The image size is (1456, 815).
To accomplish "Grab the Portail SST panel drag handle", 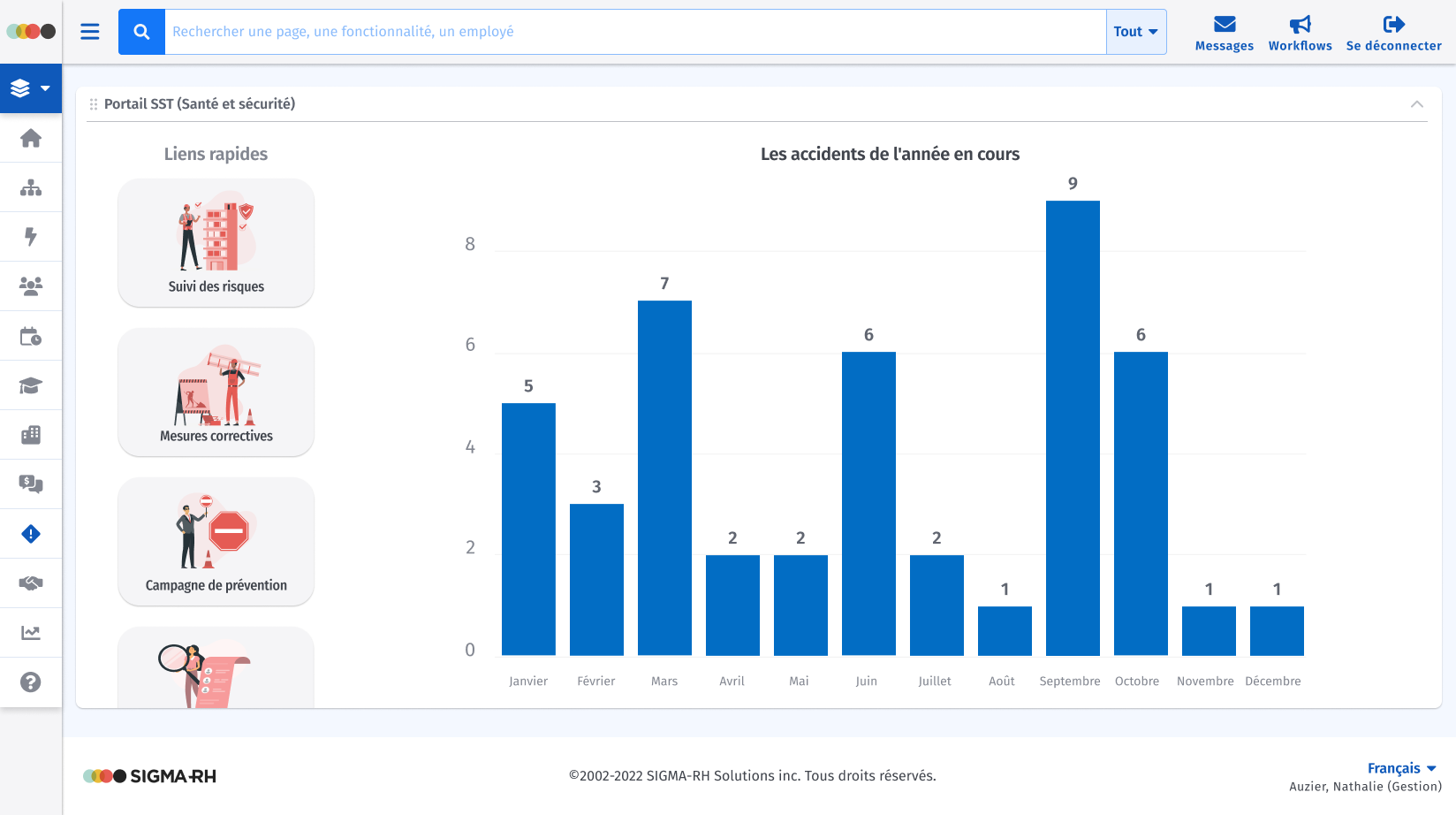I will [93, 104].
